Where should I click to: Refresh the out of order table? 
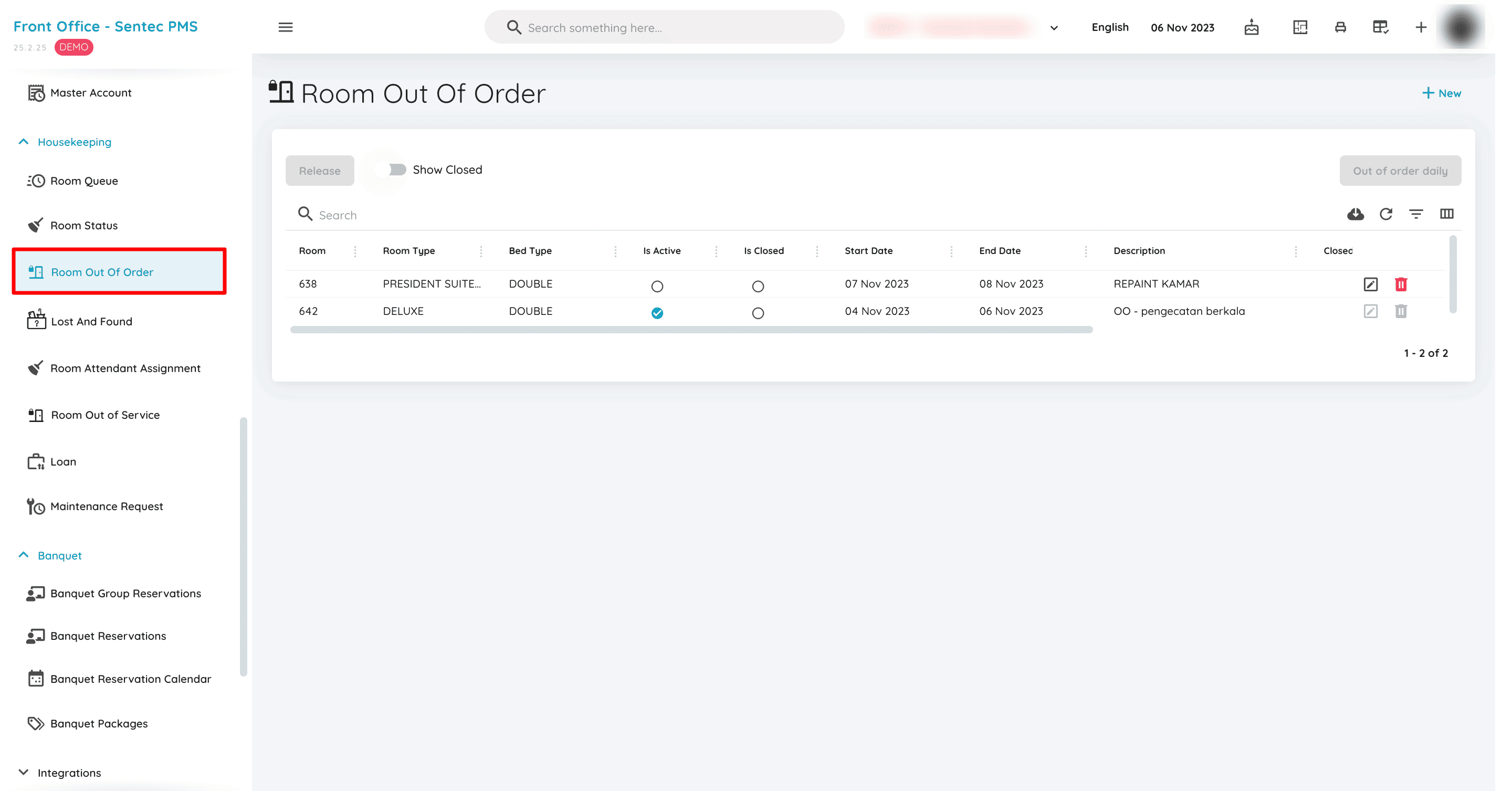[1386, 214]
